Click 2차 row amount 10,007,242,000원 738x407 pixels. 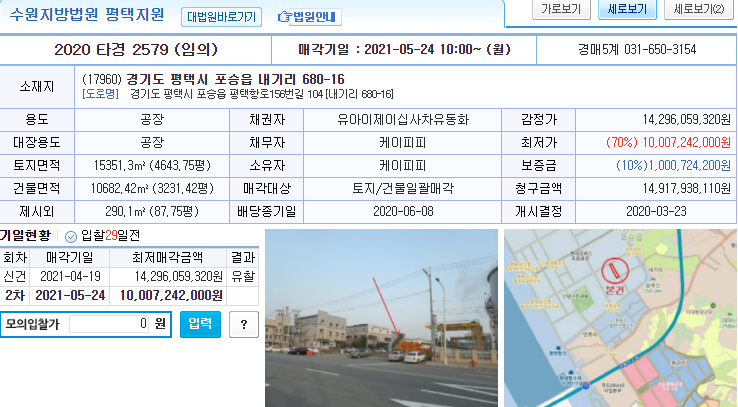pyautogui.click(x=171, y=295)
